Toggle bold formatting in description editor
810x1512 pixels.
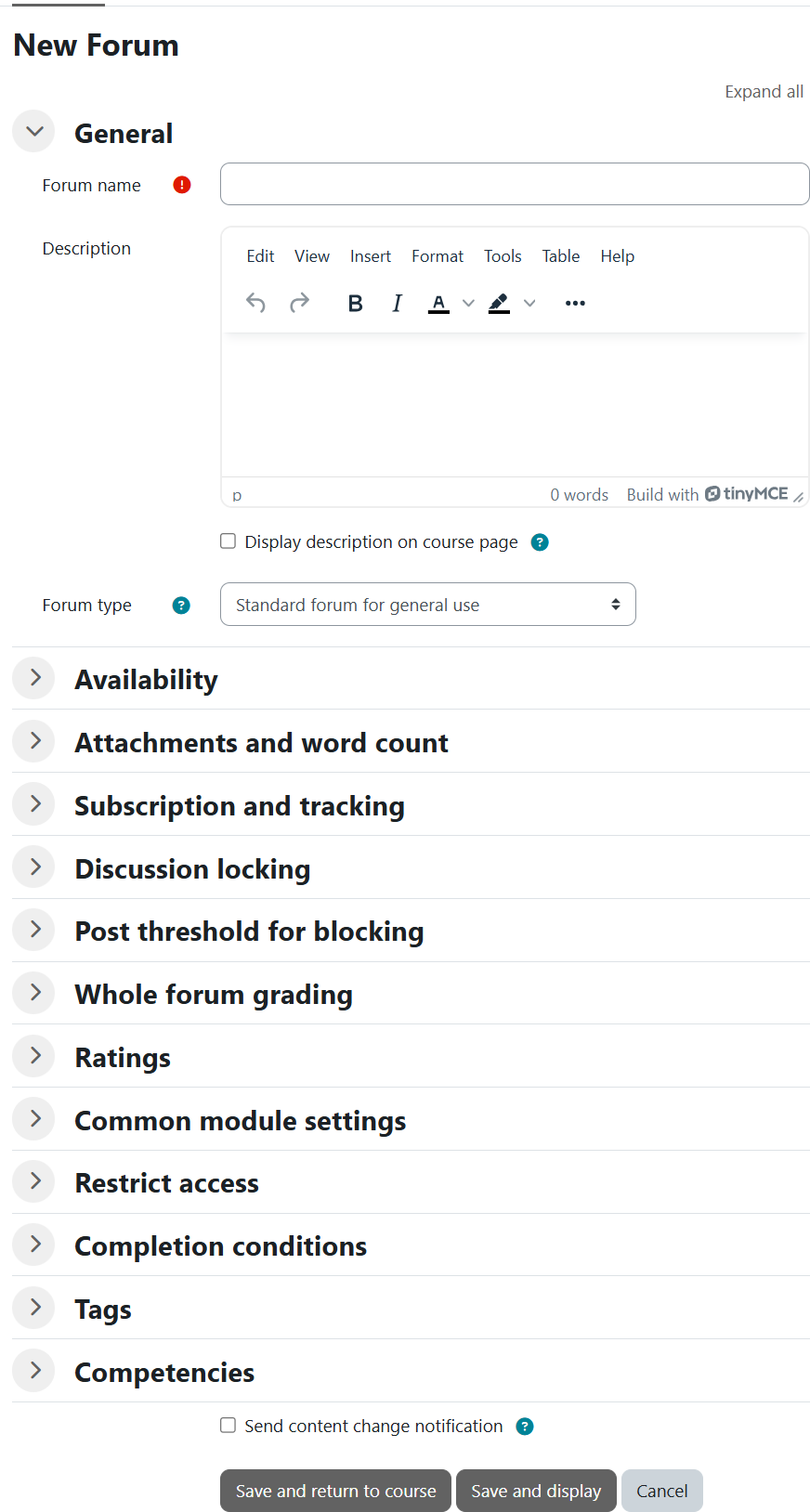pyautogui.click(x=355, y=303)
